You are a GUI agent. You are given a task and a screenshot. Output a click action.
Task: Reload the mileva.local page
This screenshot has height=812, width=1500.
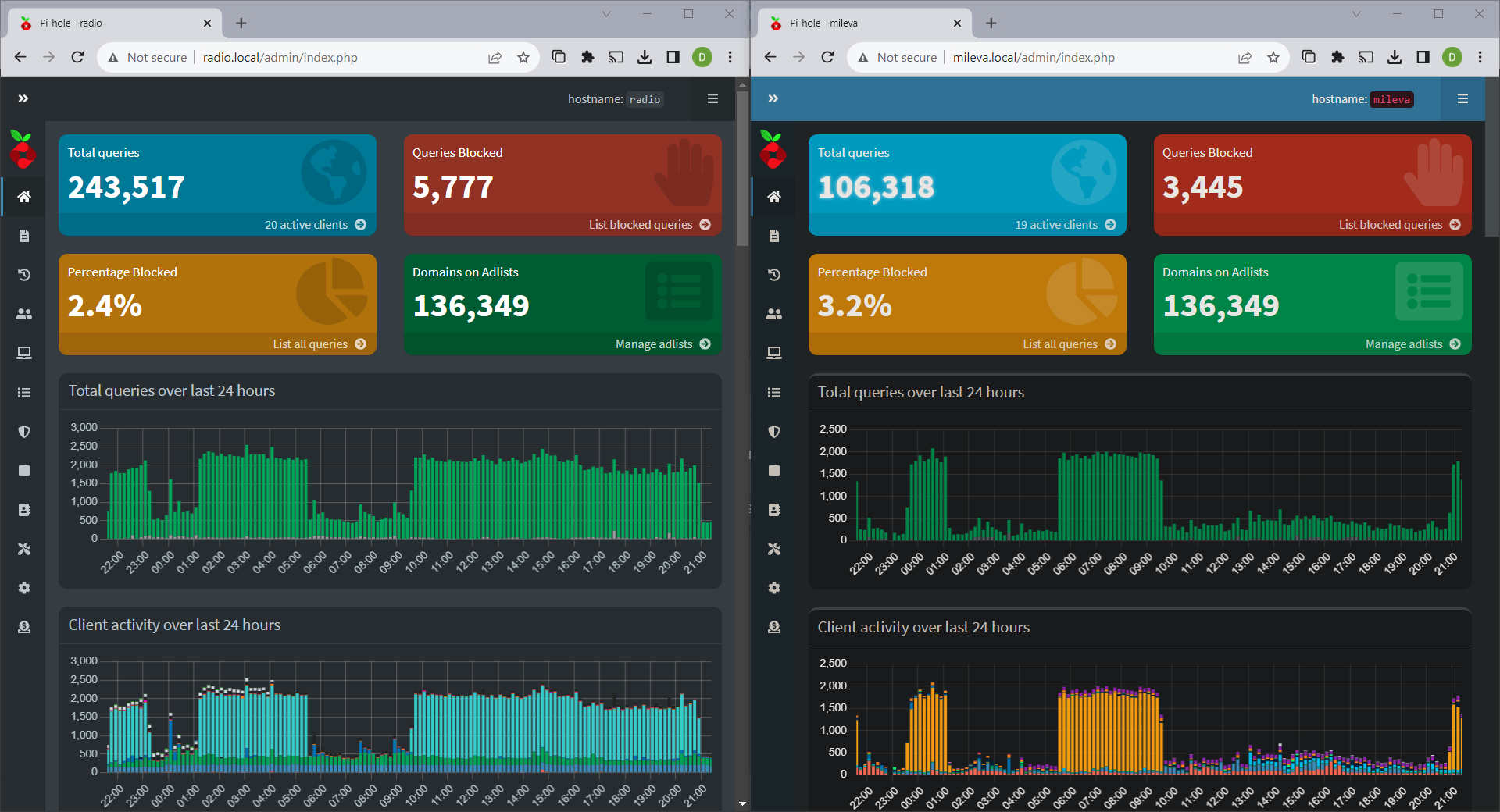tap(827, 57)
